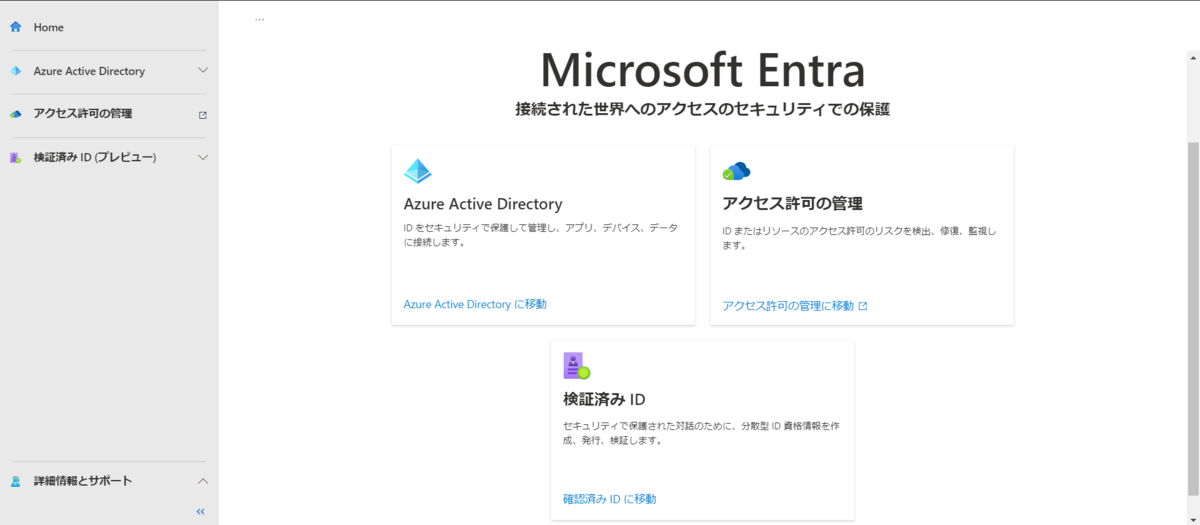Click the 検証済み ID card badge icon
Viewport: 1200px width, 525px height.
pyautogui.click(x=576, y=366)
